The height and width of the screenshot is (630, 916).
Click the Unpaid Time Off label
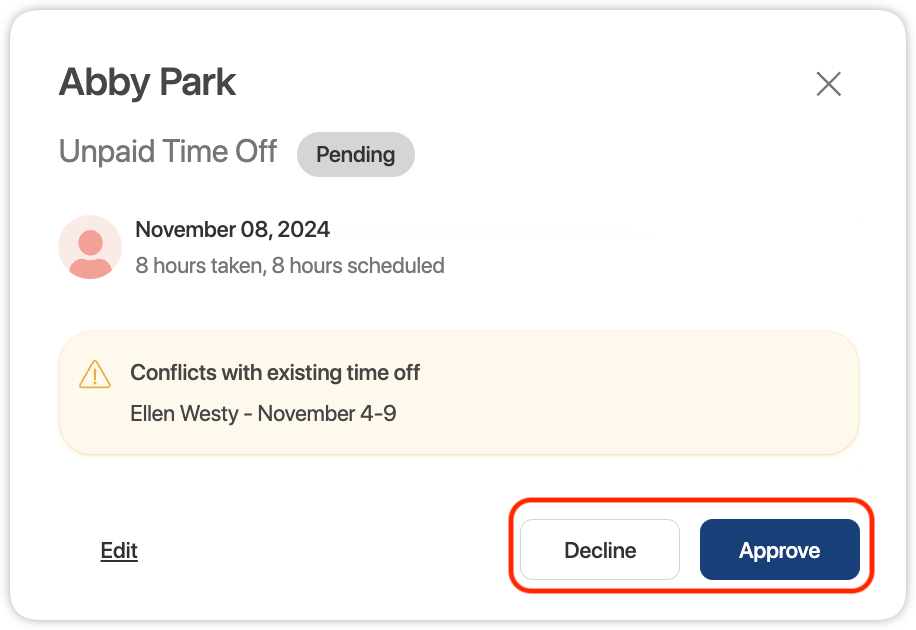tap(167, 152)
